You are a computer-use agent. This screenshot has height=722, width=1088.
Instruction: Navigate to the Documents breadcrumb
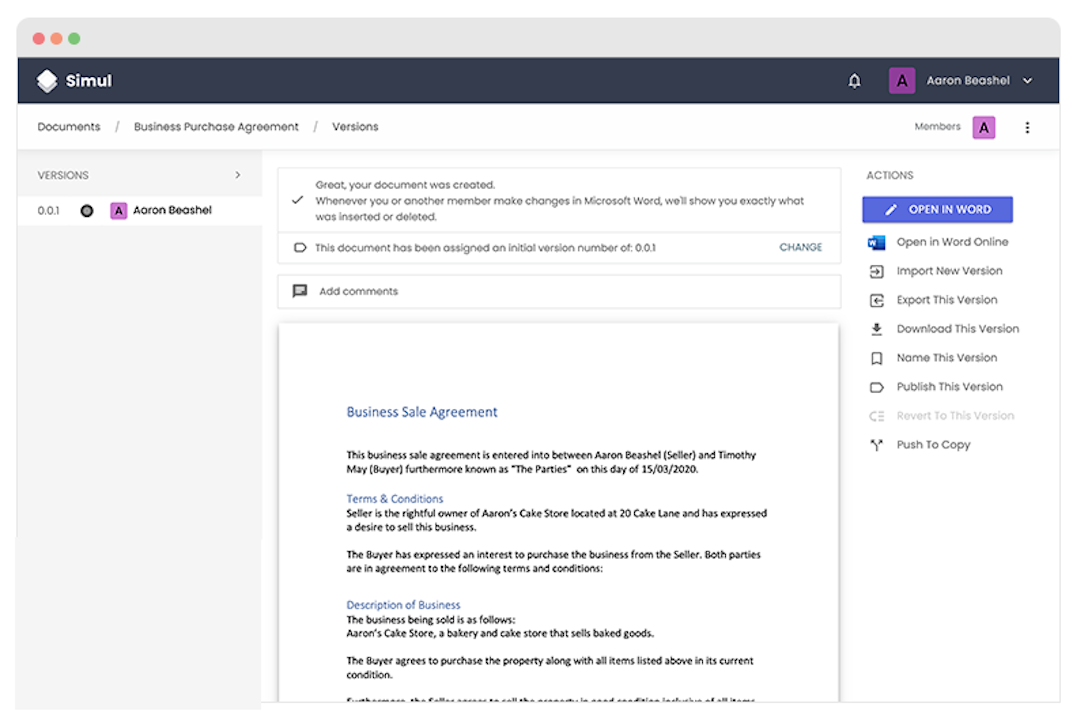pos(68,127)
